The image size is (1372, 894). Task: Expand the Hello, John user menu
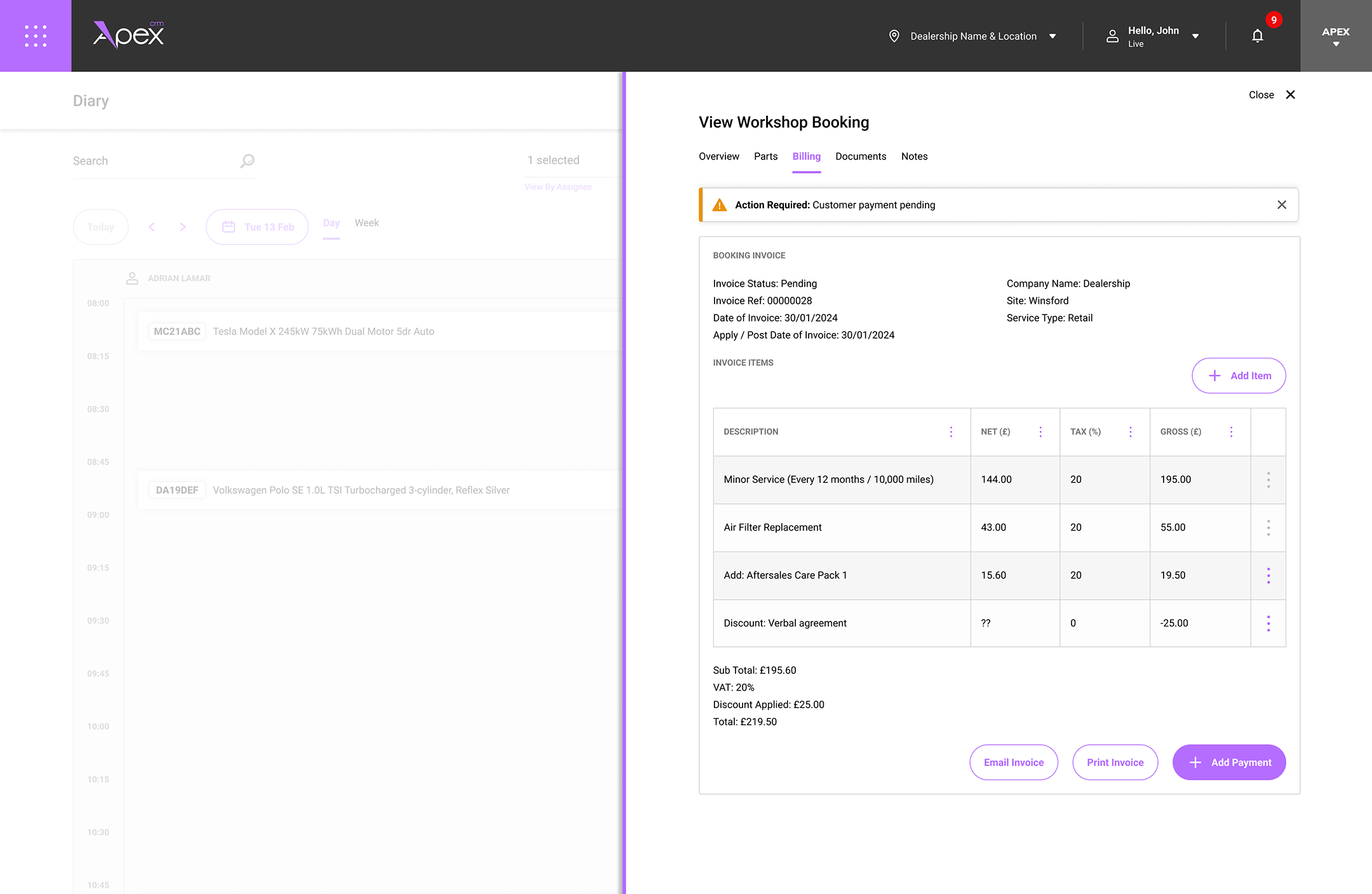[x=1195, y=36]
